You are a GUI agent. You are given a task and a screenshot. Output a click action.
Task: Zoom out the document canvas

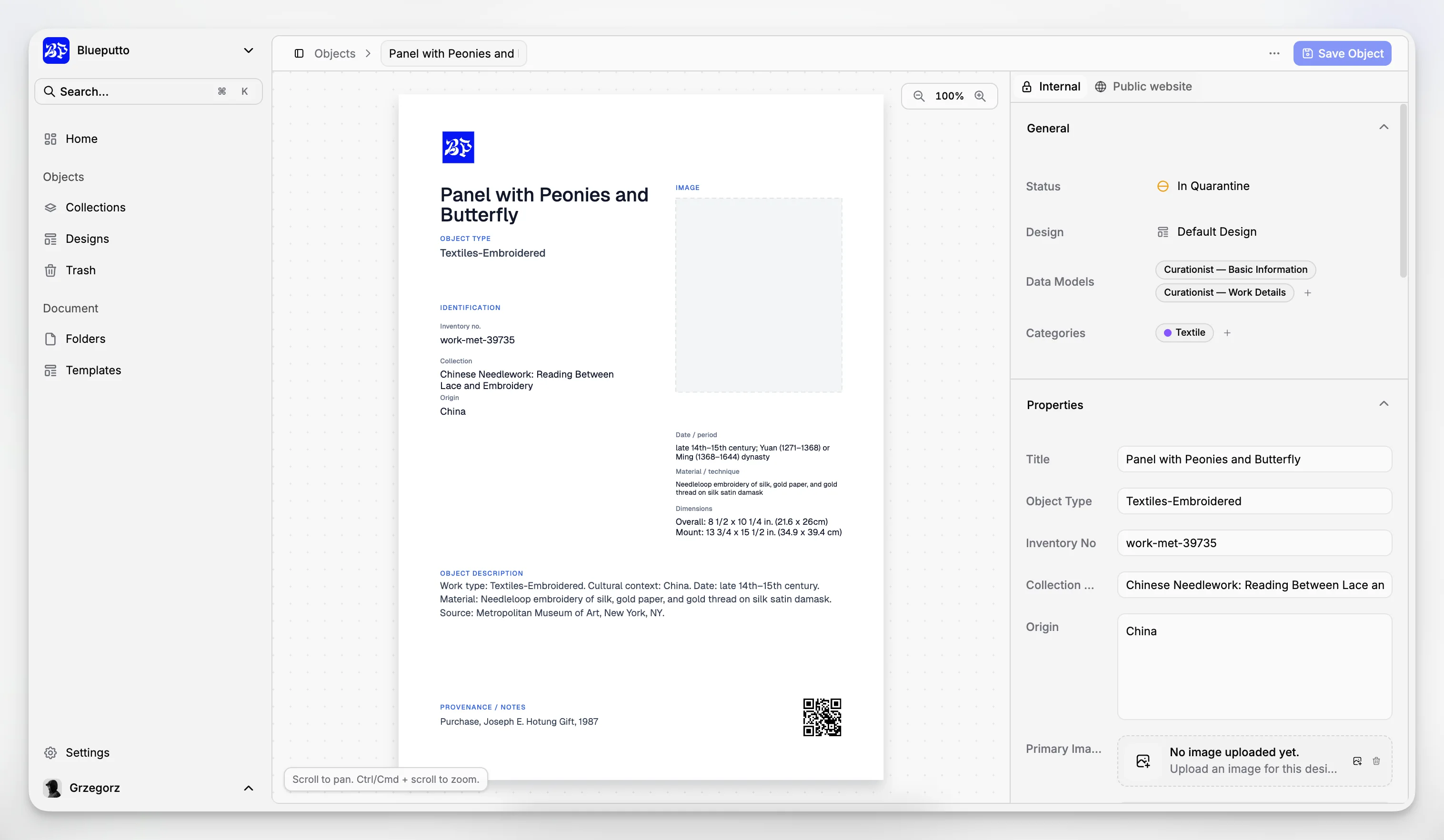point(919,96)
